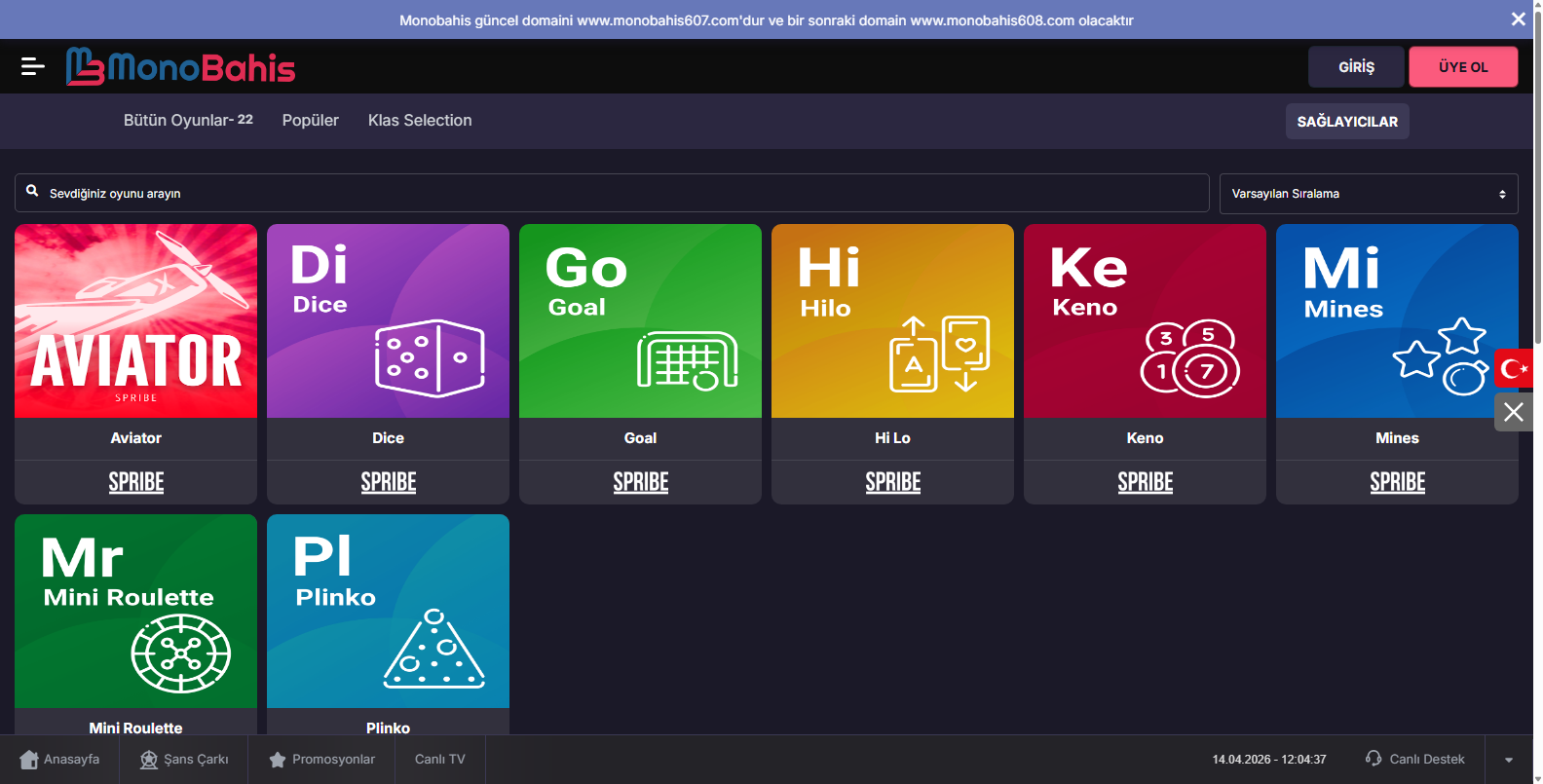The image size is (1543, 784).
Task: Click the Spribe logo under Aviator
Action: (x=135, y=482)
